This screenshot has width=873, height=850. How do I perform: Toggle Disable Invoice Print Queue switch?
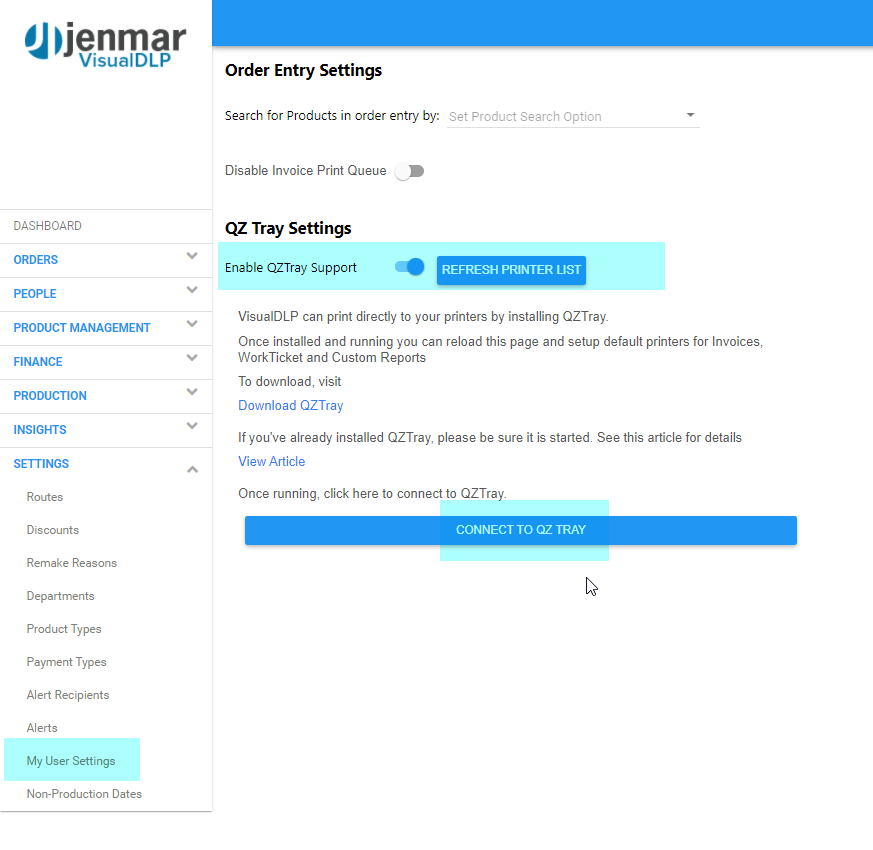(409, 171)
